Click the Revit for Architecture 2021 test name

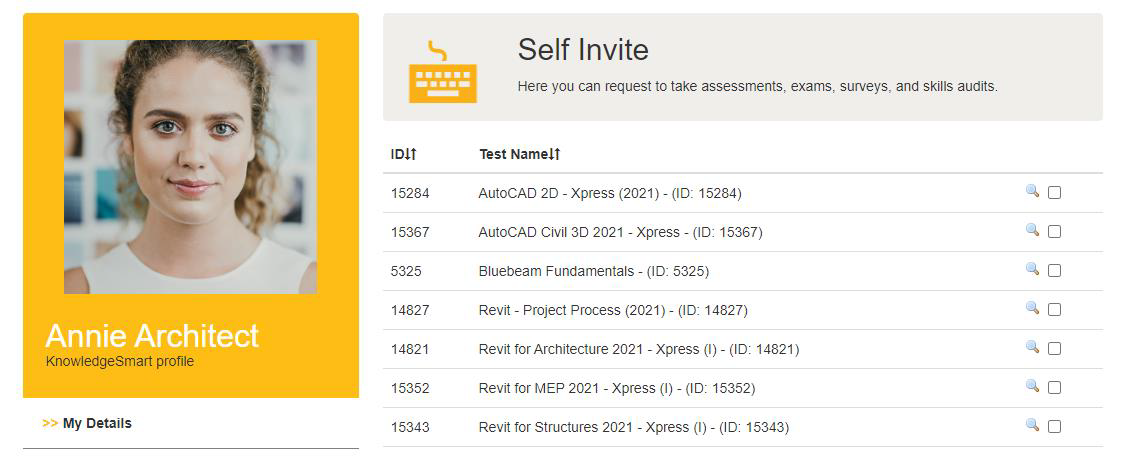tap(639, 349)
